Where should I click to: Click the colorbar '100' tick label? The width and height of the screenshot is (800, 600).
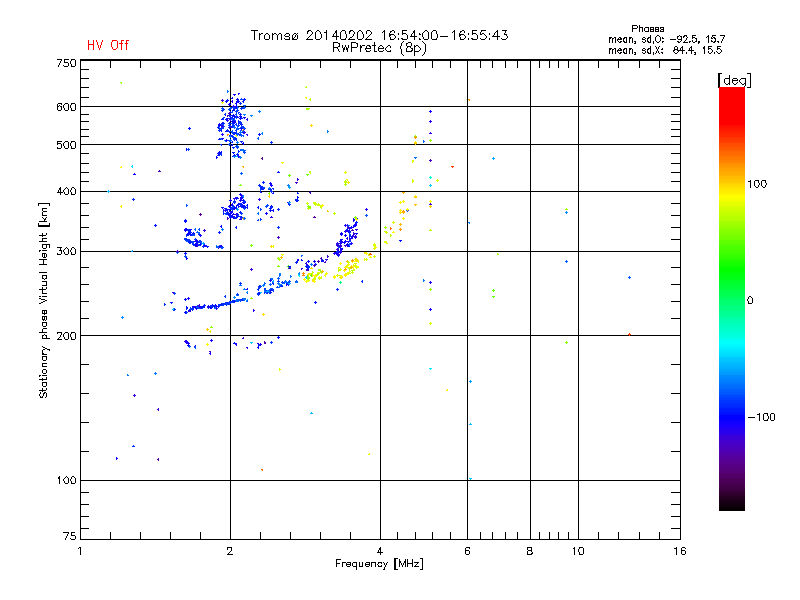[x=757, y=184]
